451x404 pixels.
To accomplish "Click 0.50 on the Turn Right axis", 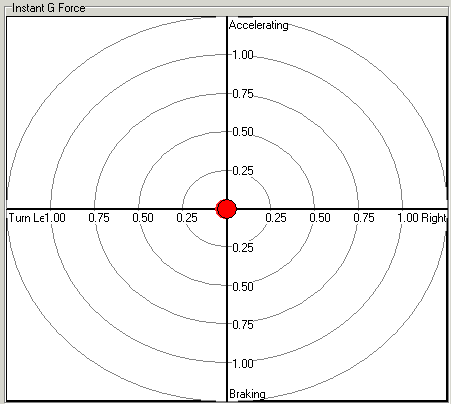I will 320,218.
